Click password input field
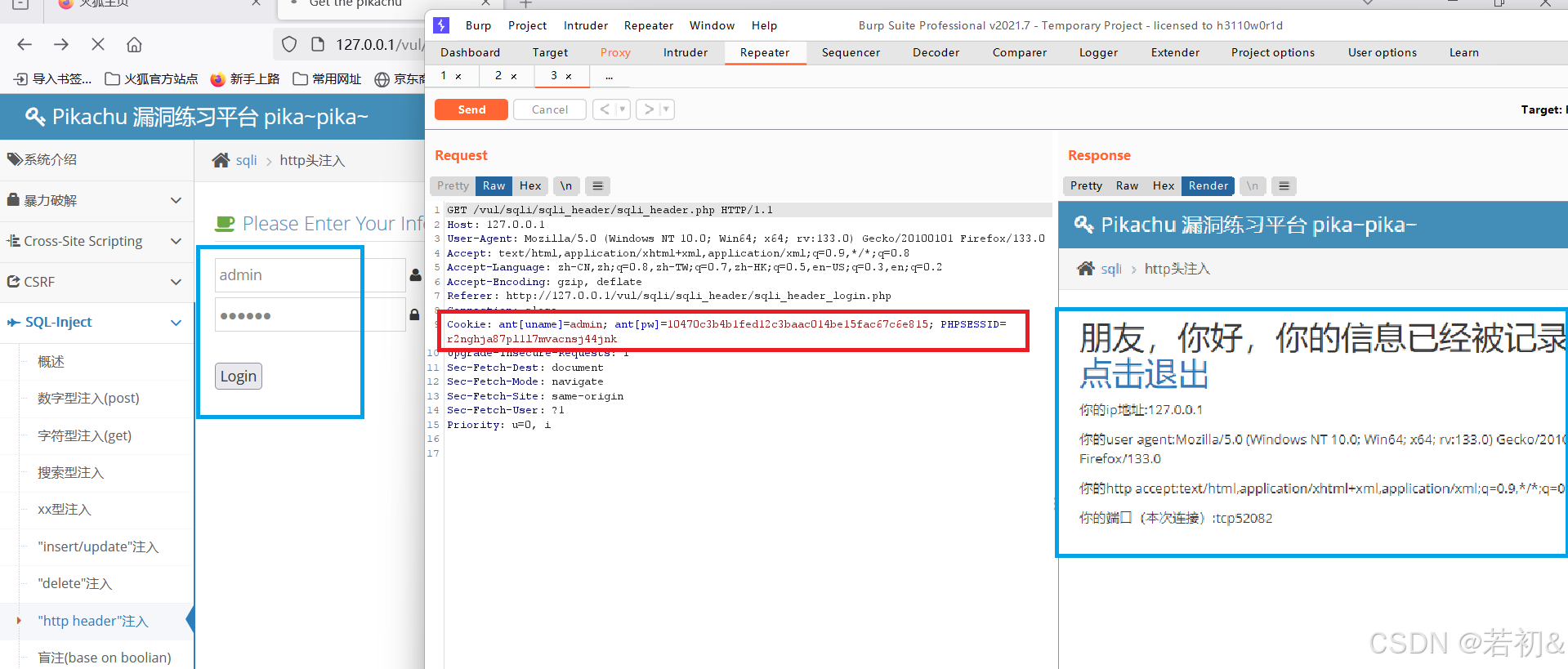1568x669 pixels. (310, 314)
